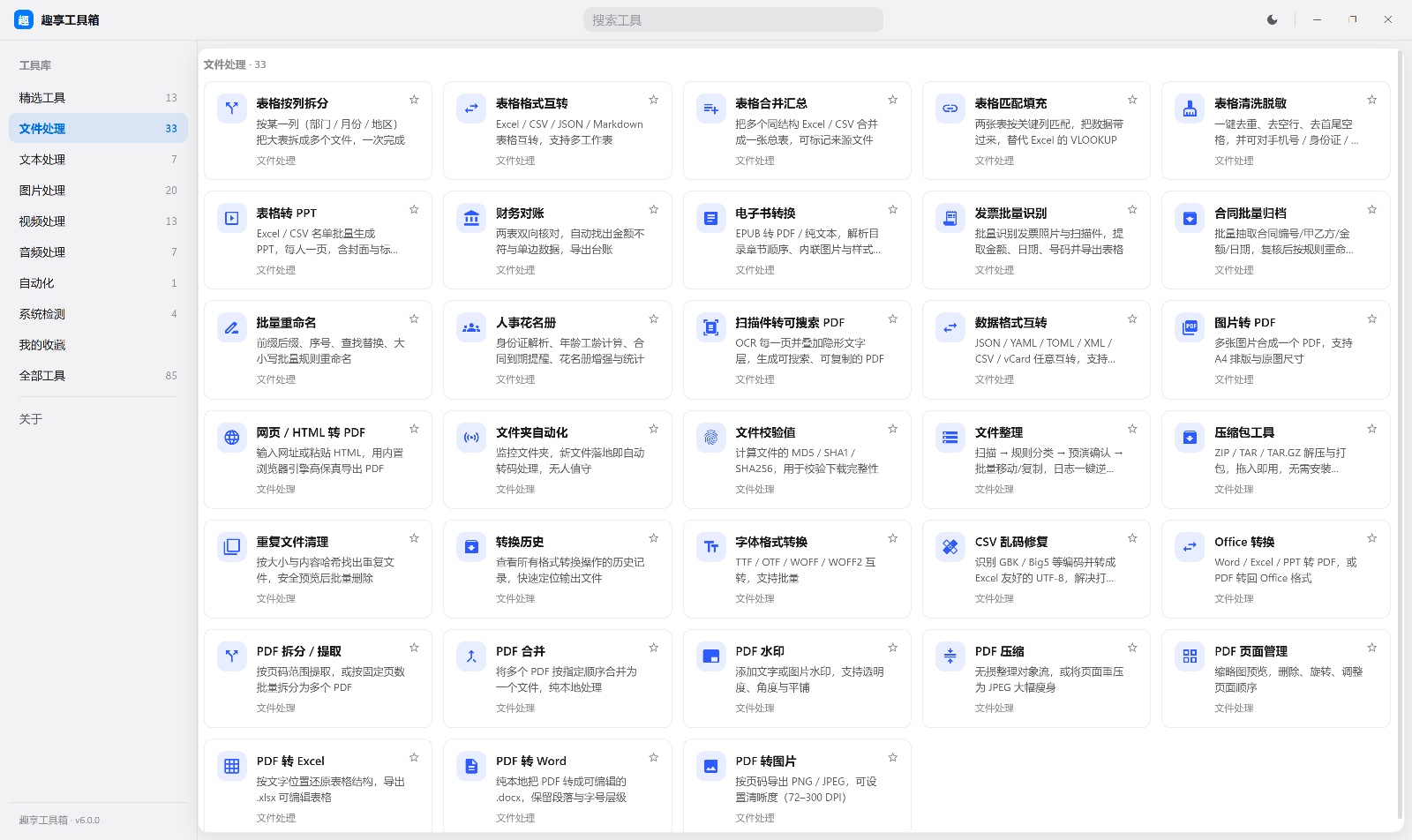The height and width of the screenshot is (840, 1412).
Task: Click the 字体格式转换 text icon
Action: coord(710,546)
